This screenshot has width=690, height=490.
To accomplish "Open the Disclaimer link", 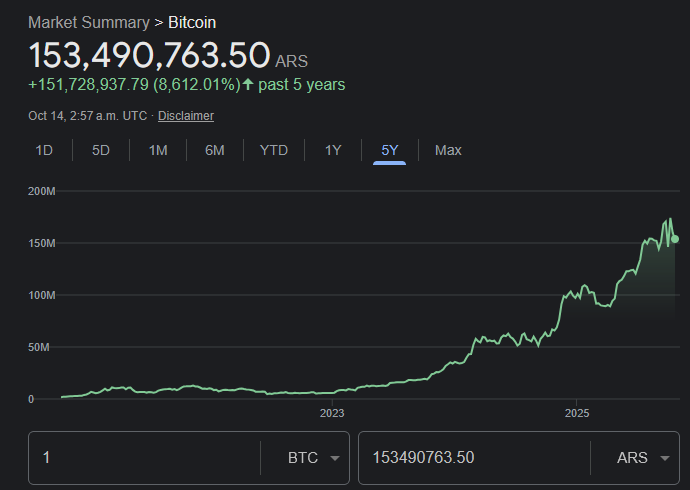I will click(186, 116).
